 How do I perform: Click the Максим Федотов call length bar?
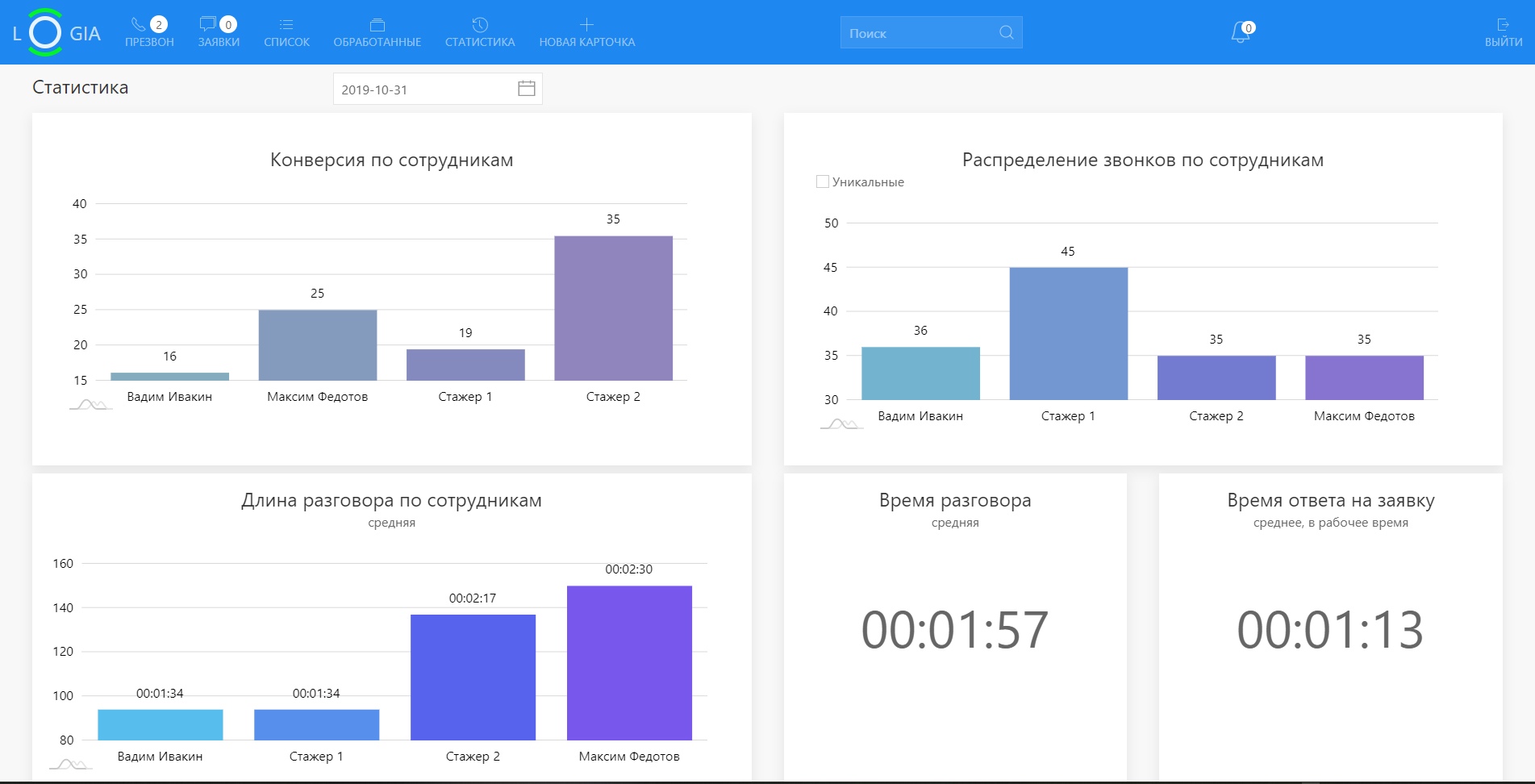click(x=629, y=663)
